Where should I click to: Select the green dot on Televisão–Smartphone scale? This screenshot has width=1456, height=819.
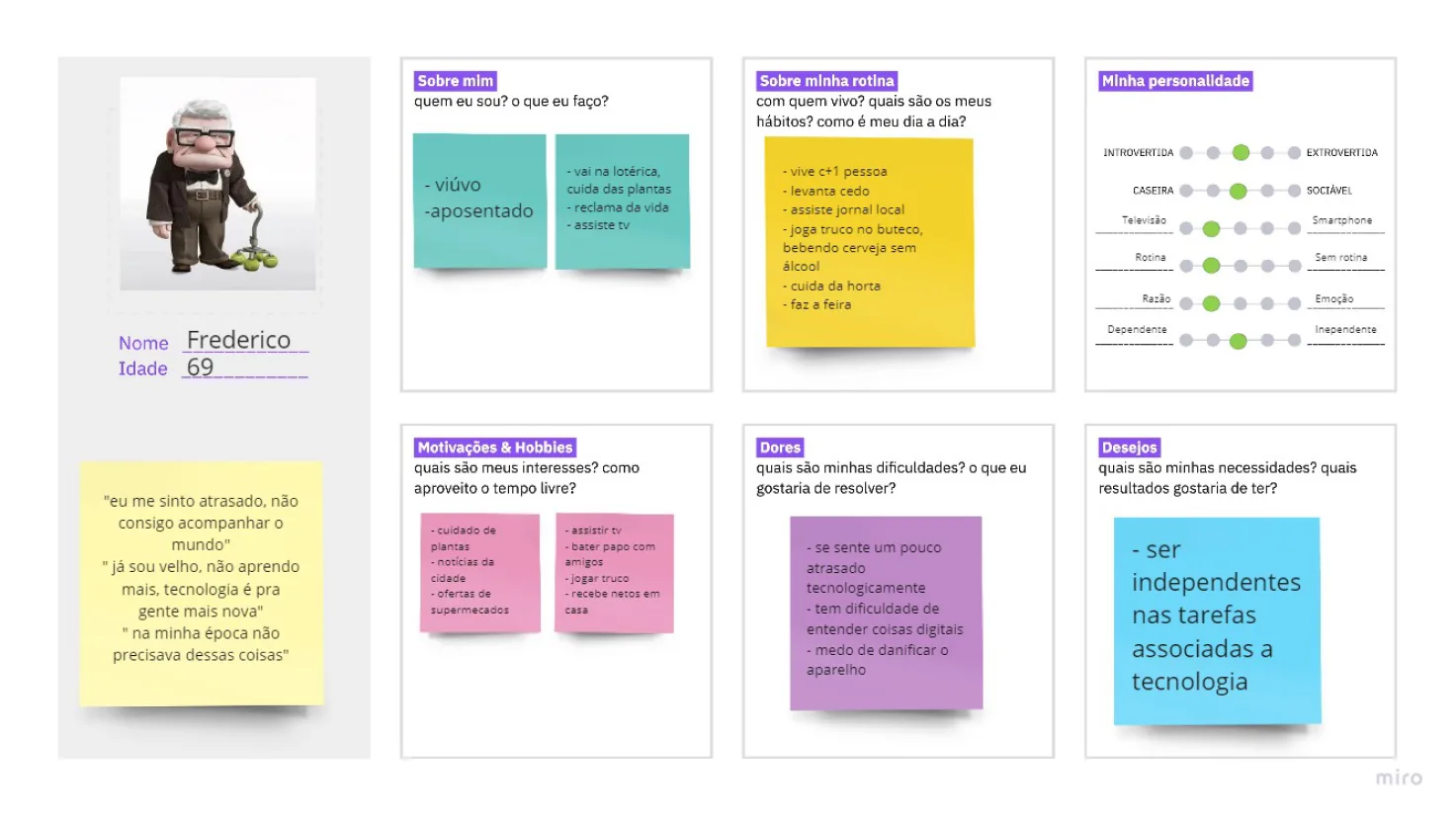click(x=1212, y=228)
